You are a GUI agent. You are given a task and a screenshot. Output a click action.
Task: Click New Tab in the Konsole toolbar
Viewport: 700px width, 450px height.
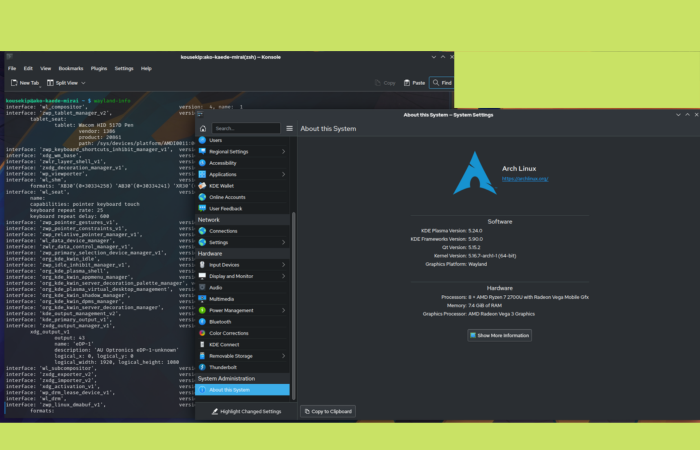25,83
